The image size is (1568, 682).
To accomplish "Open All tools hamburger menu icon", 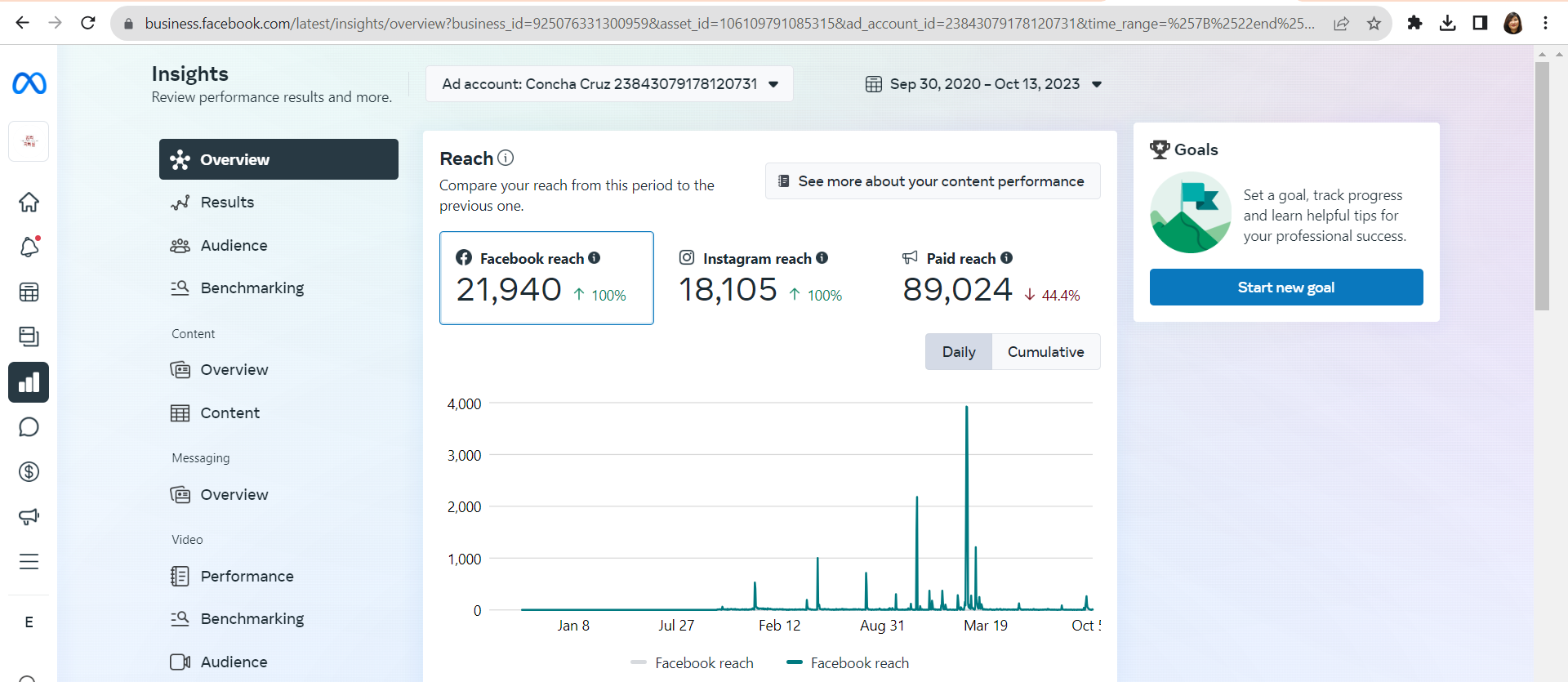I will click(x=29, y=561).
